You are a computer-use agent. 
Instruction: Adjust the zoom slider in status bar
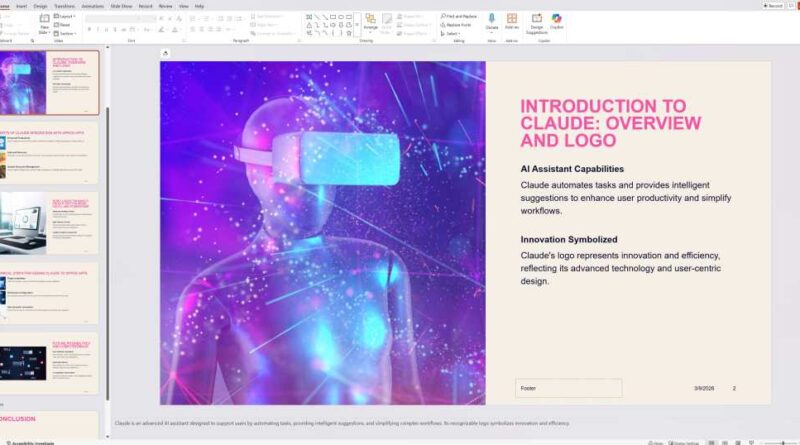783,443
